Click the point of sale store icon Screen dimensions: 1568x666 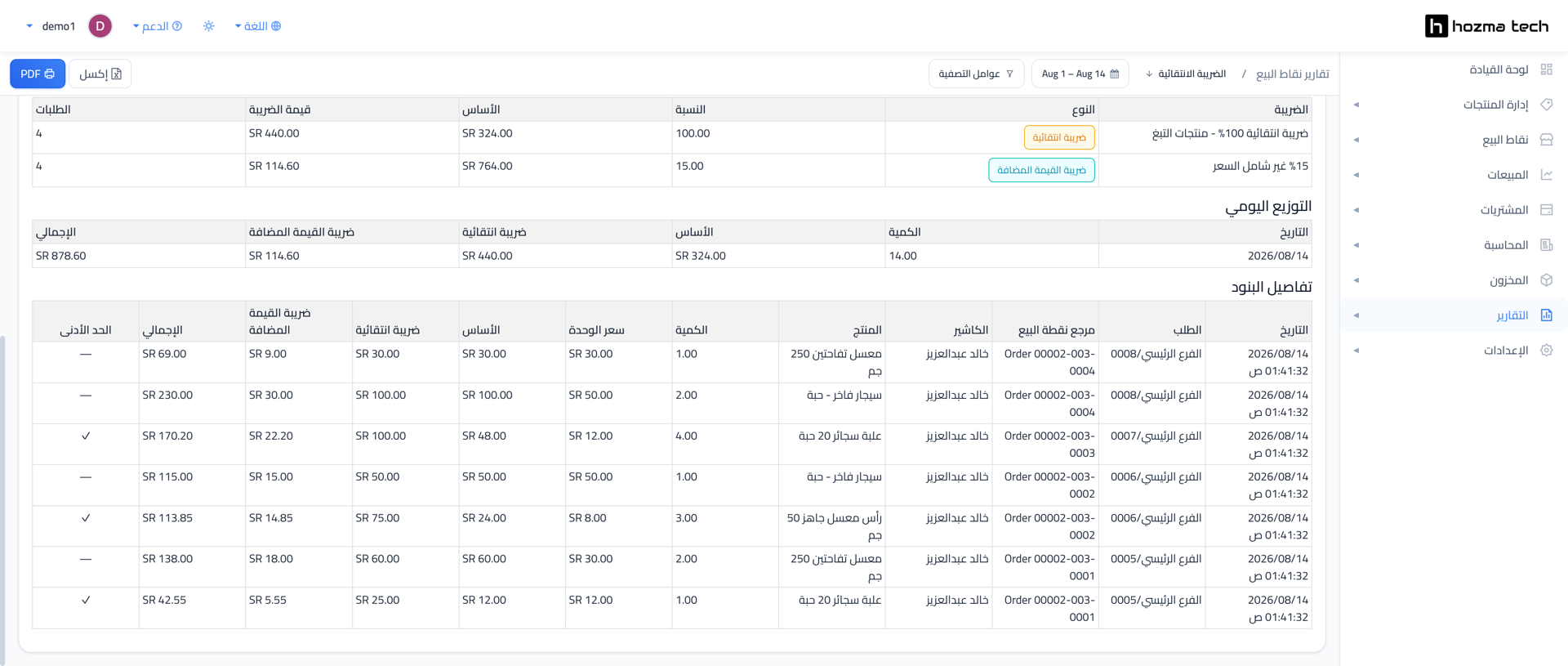(x=1546, y=140)
